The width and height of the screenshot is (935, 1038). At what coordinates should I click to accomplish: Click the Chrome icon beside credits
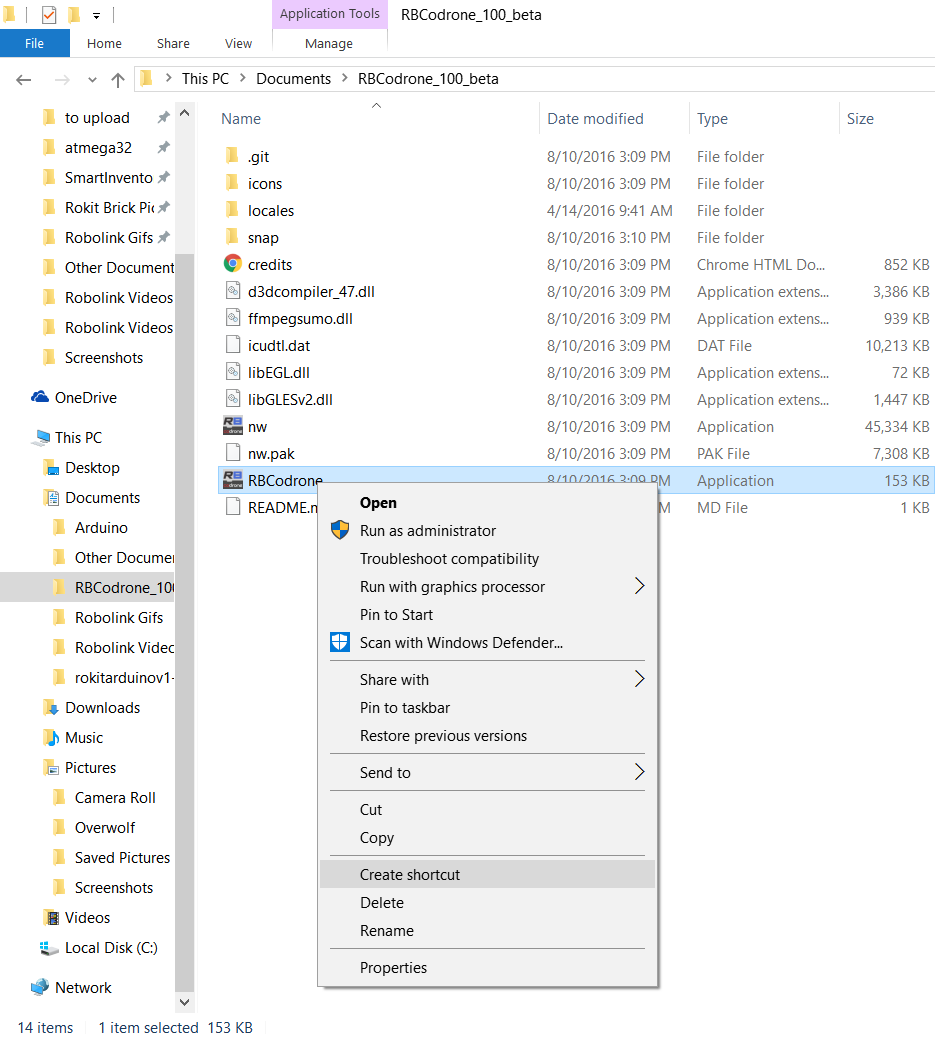click(x=232, y=264)
